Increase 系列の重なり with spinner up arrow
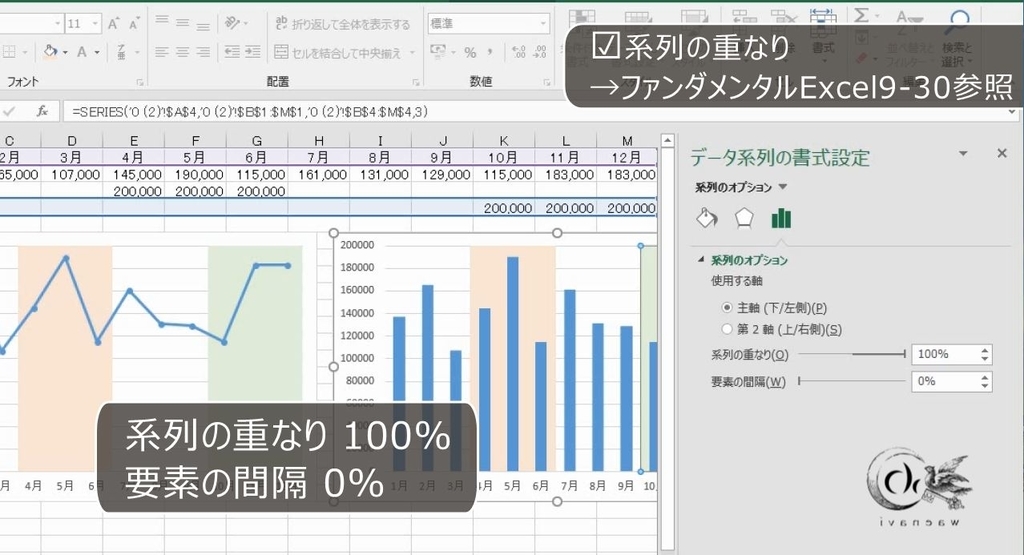 (985, 350)
